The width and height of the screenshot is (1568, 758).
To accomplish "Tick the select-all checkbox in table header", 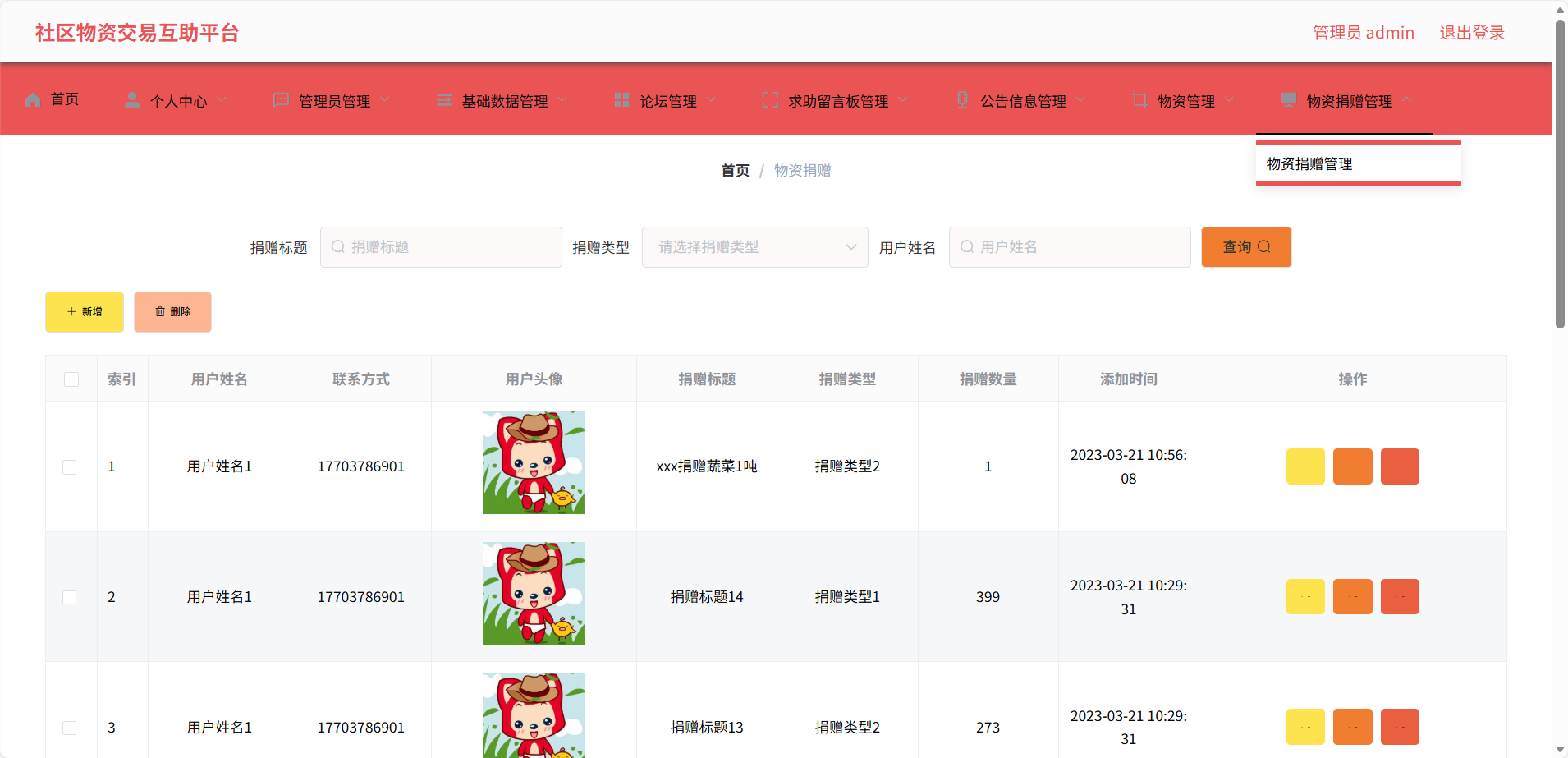I will pos(71,379).
